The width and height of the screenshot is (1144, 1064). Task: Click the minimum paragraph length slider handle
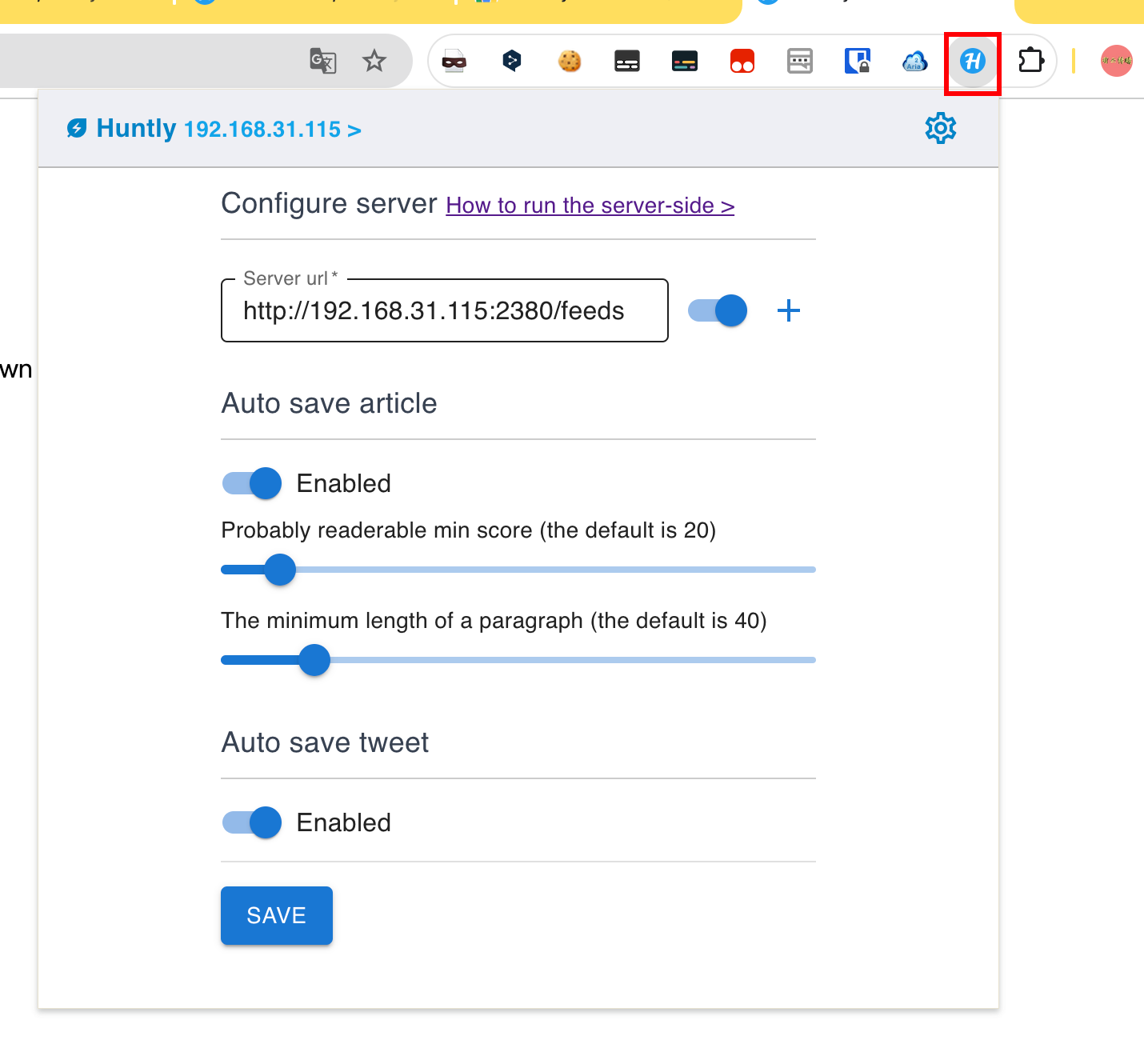pos(314,660)
